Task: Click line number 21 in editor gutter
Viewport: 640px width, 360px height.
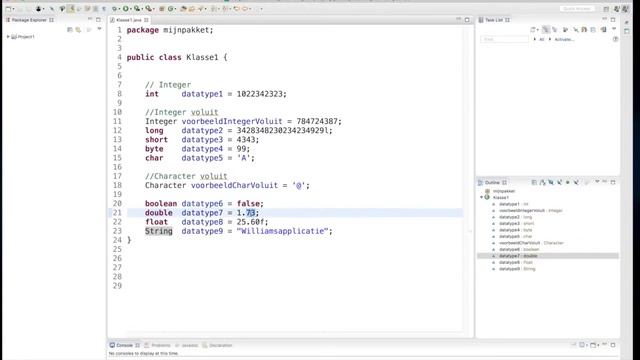Action: (x=117, y=213)
